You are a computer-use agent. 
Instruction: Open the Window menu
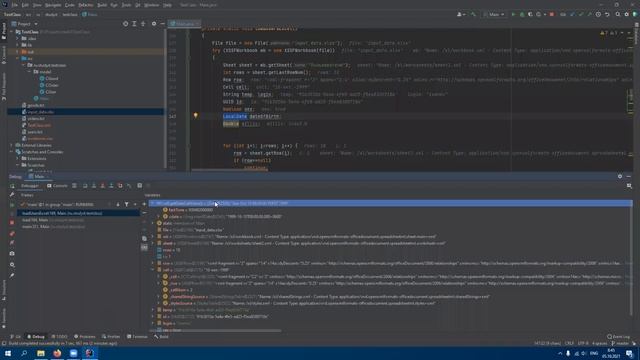click(151, 5)
